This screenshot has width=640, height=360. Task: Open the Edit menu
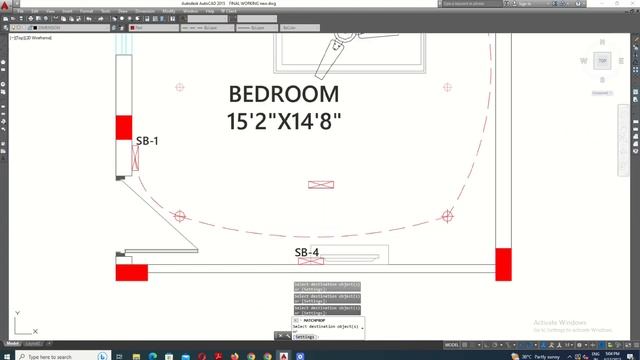(35, 11)
